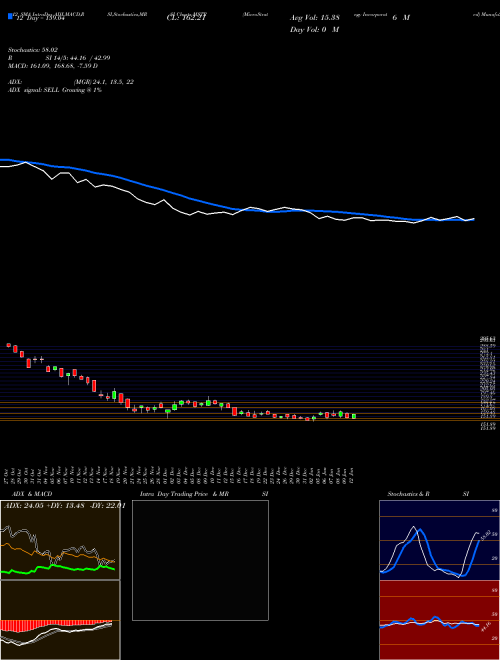
Task: Click the Day Vol: 0 M text
Action: [314, 29]
